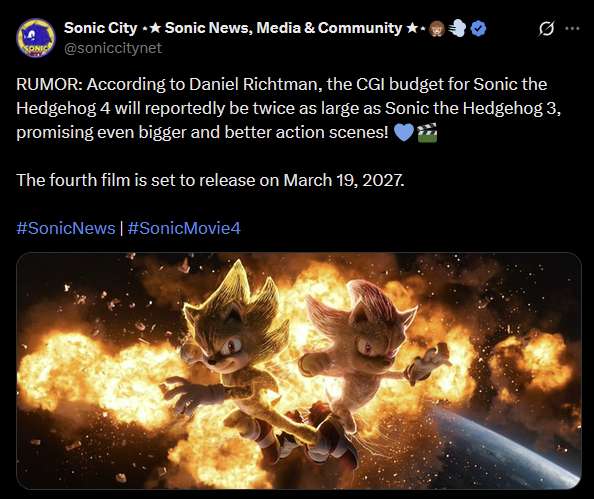Click the lion emoji in the display name
The width and height of the screenshot is (594, 499).
(x=437, y=29)
